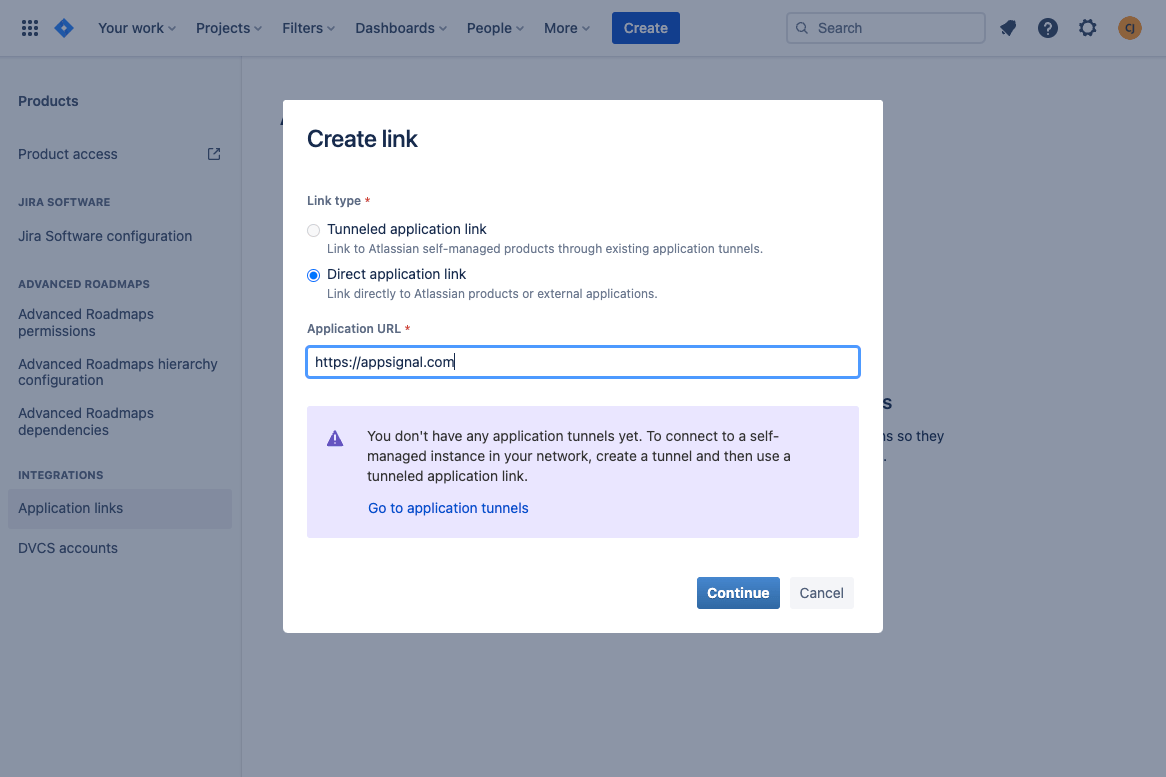Screen dimensions: 1166x777
Task: Focus the Application URL input field
Action: 583,362
